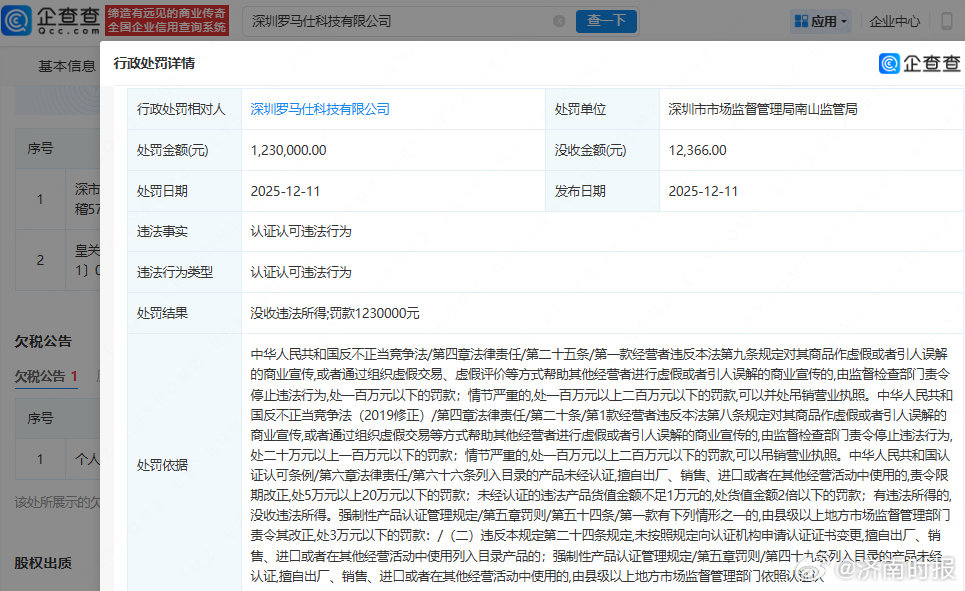This screenshot has width=965, height=591.
Task: Open 企业中心 from the top navigation
Action: 894,20
